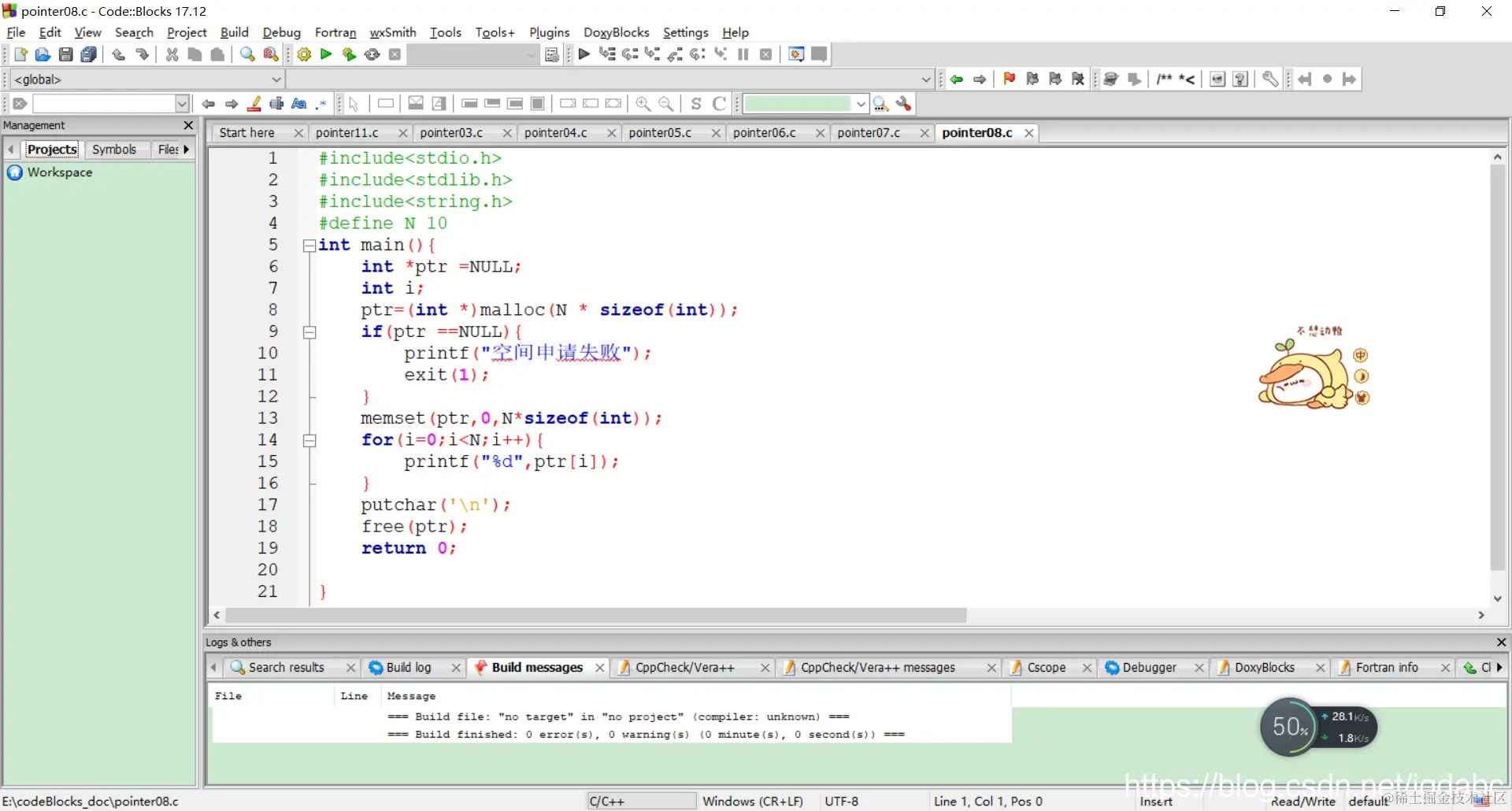Screen dimensions: 1512x811
Task: Zoom out of the editor
Action: coord(666,103)
